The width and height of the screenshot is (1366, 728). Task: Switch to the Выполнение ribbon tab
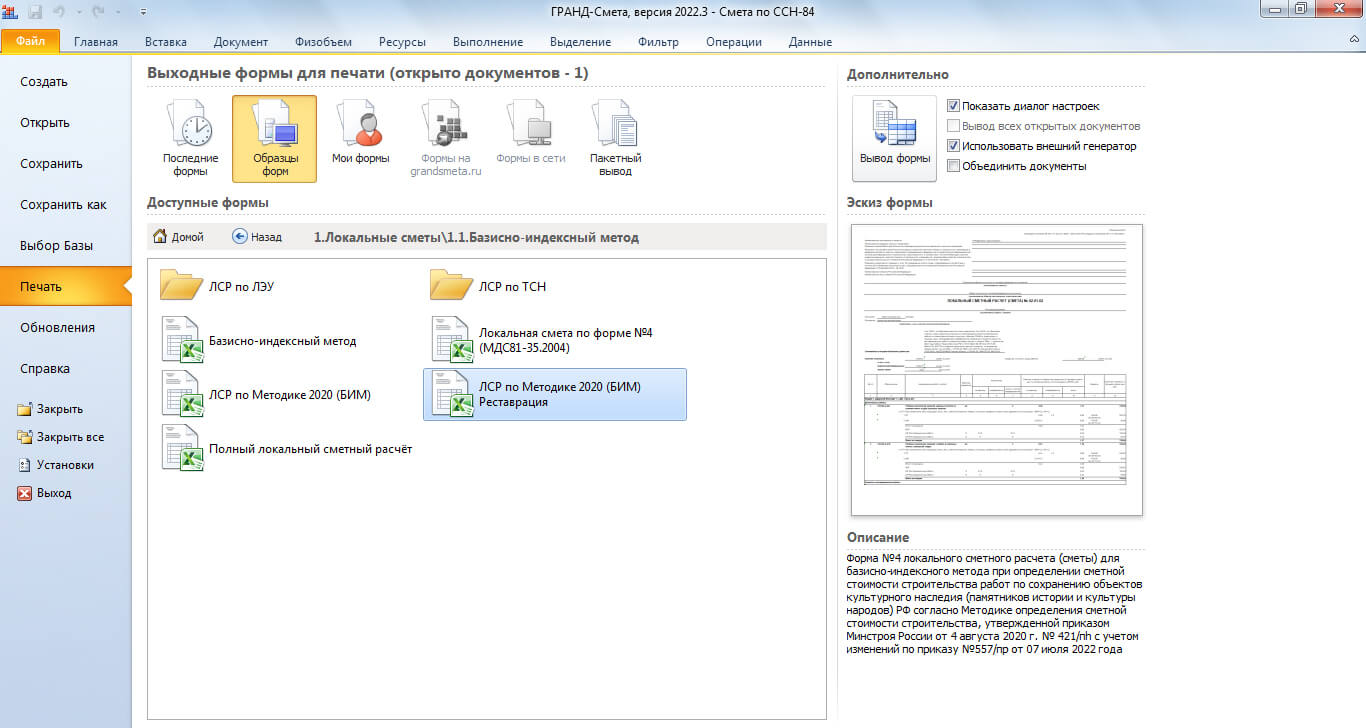coord(488,42)
